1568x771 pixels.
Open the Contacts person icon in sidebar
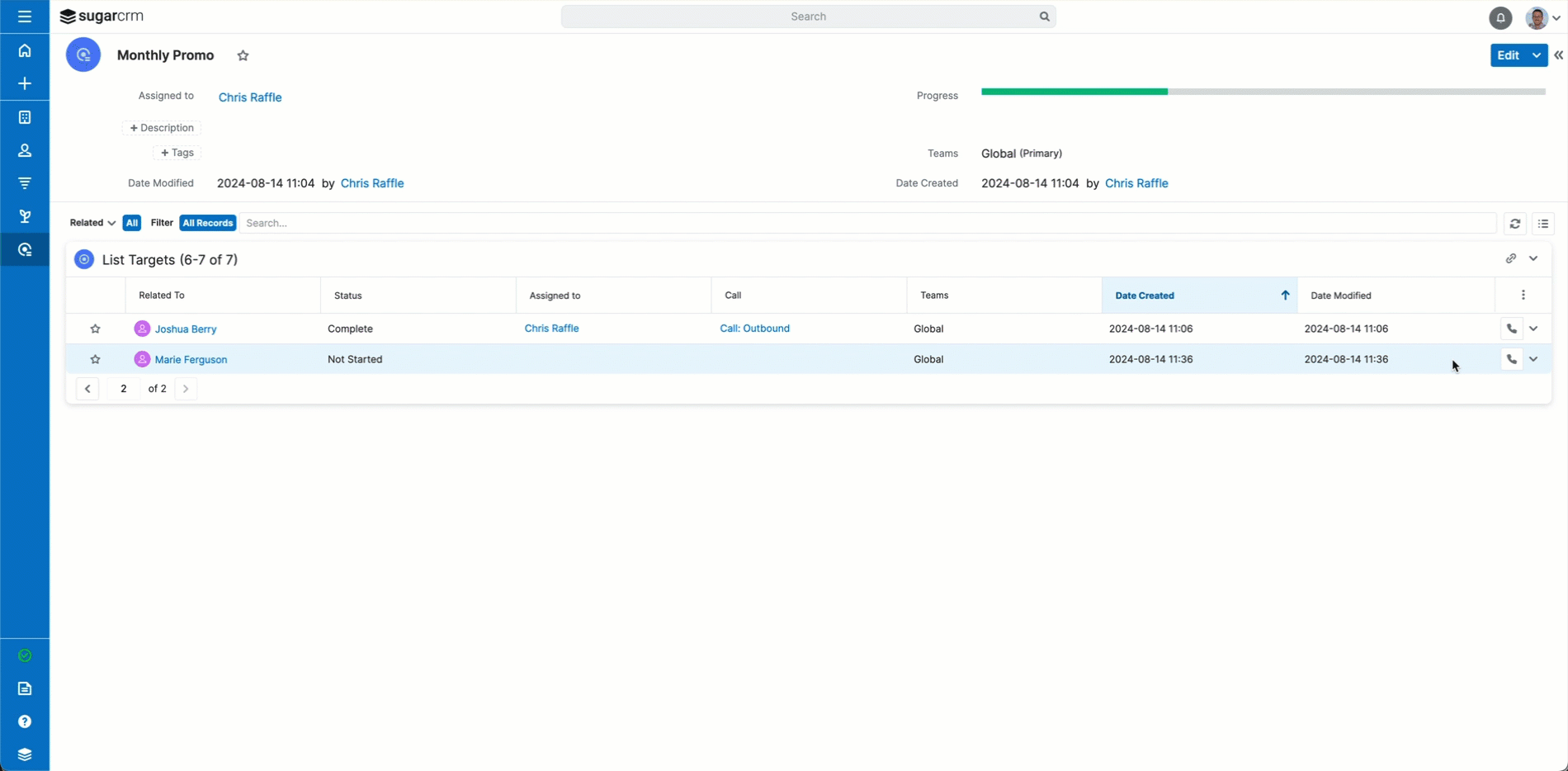tap(25, 150)
